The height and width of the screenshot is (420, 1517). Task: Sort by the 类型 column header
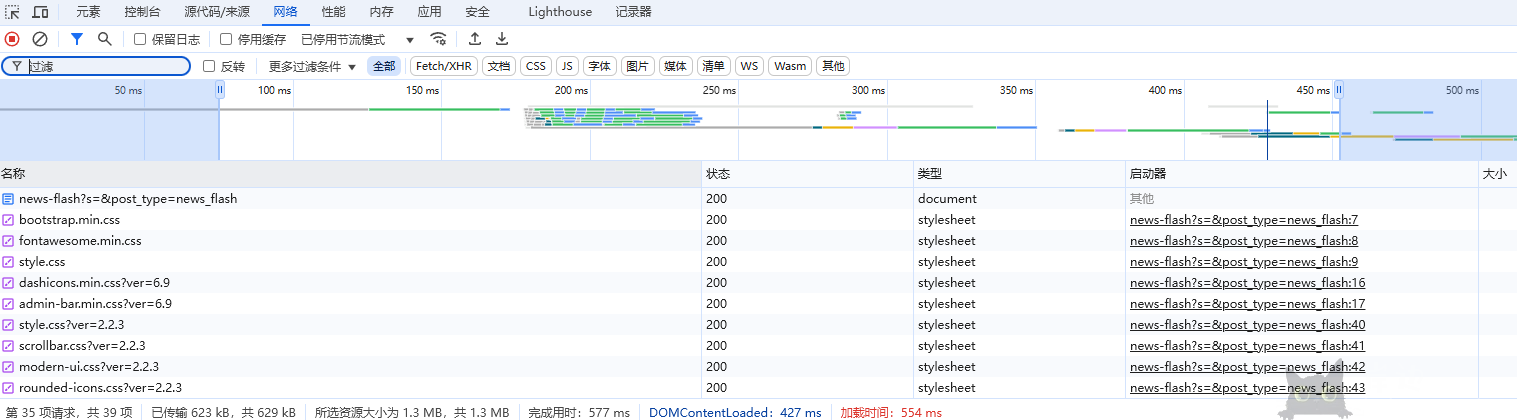(1019, 173)
